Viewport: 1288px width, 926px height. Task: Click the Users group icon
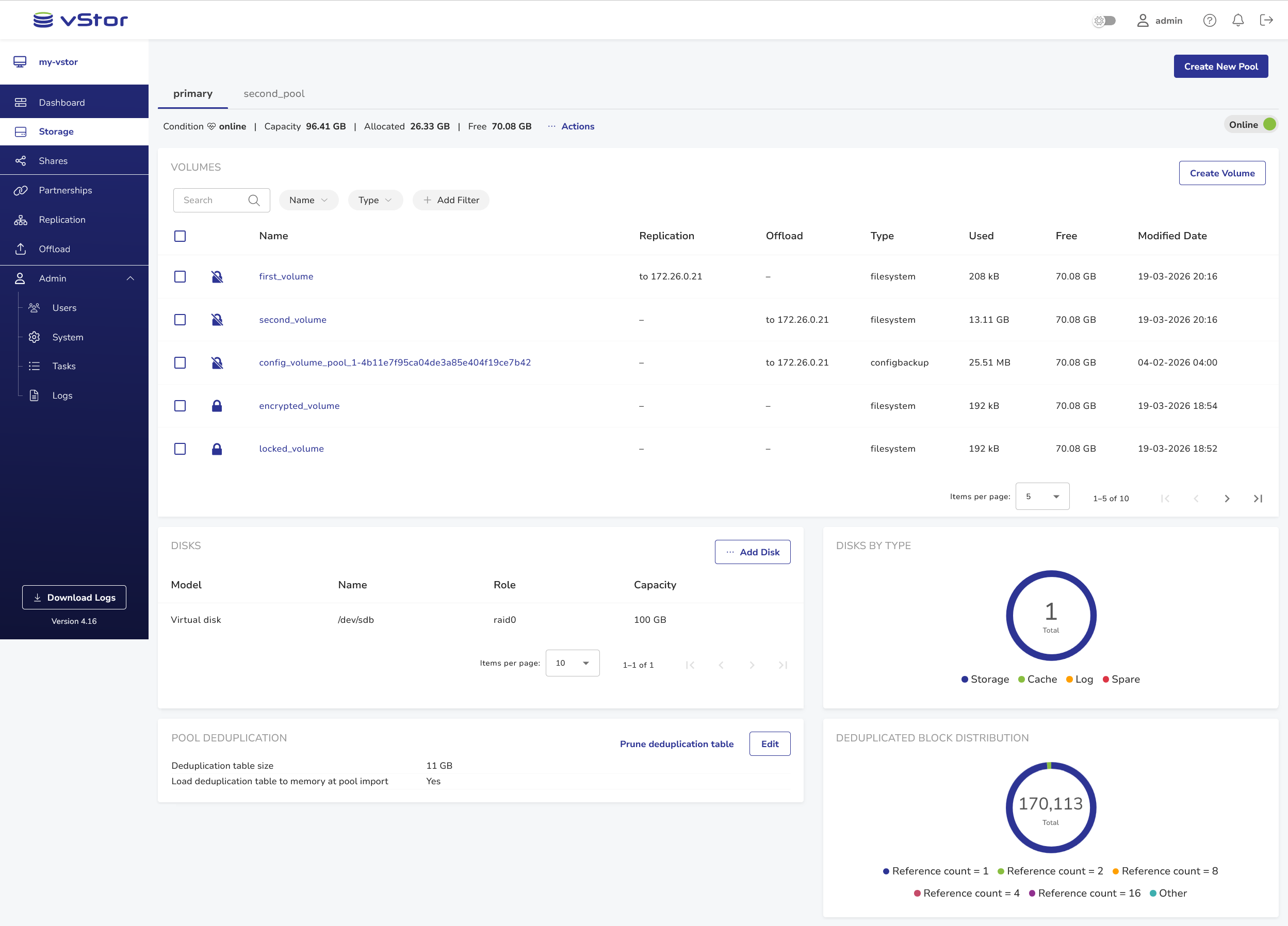[34, 308]
